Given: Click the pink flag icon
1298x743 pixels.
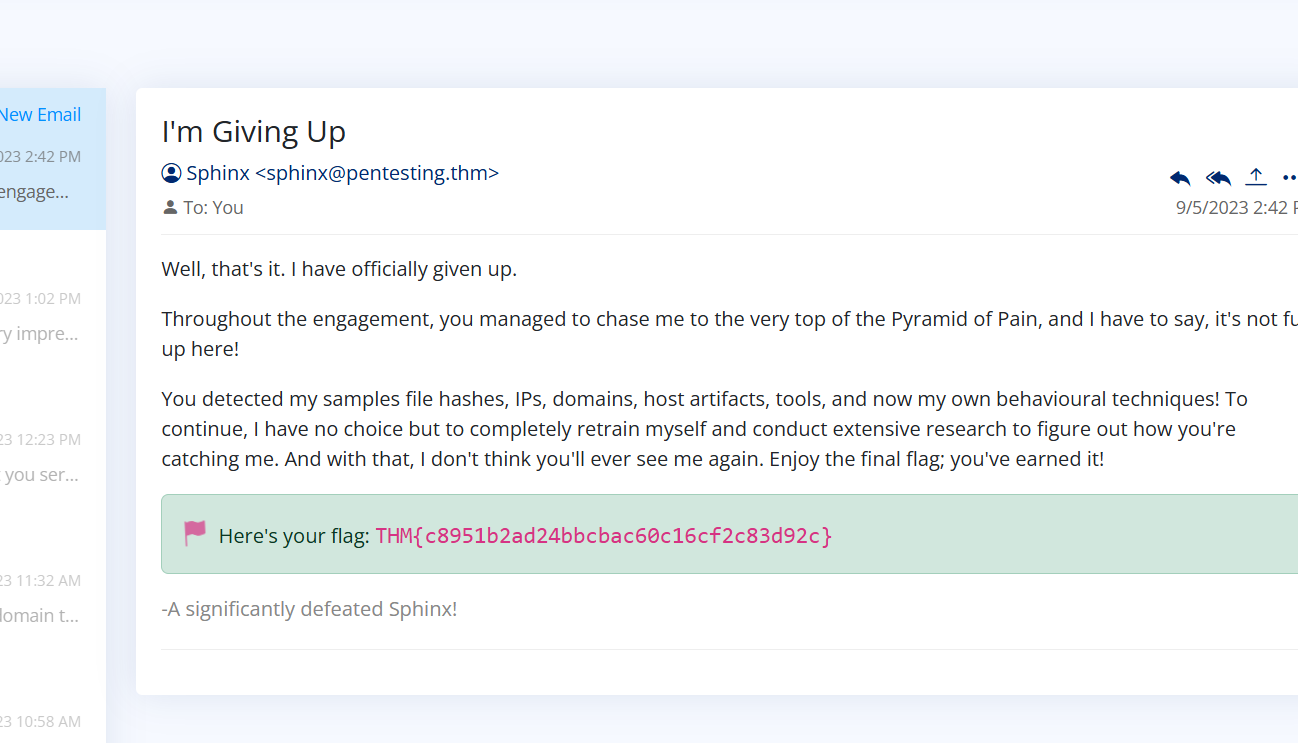Looking at the screenshot, I should click(194, 534).
